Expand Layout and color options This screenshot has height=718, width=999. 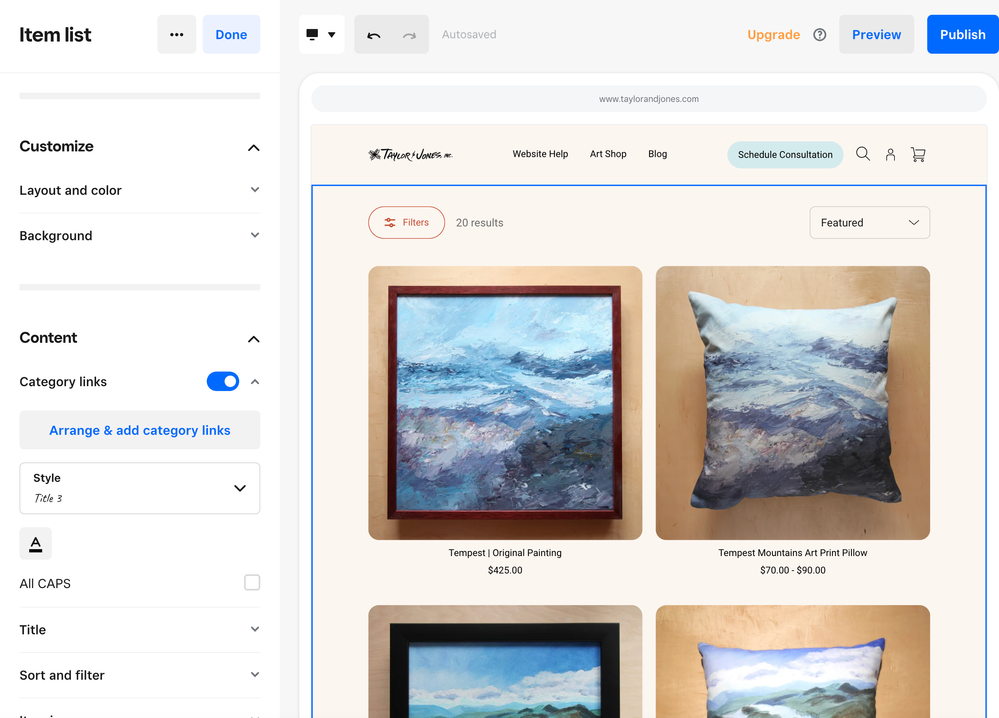pyautogui.click(x=140, y=190)
